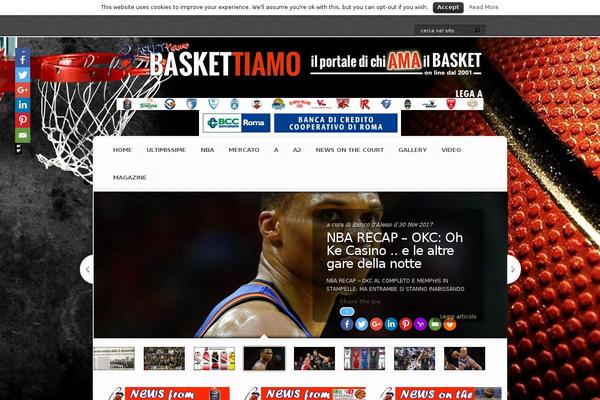Select MERCATO in the navigation
600x400 pixels.
pyautogui.click(x=244, y=150)
